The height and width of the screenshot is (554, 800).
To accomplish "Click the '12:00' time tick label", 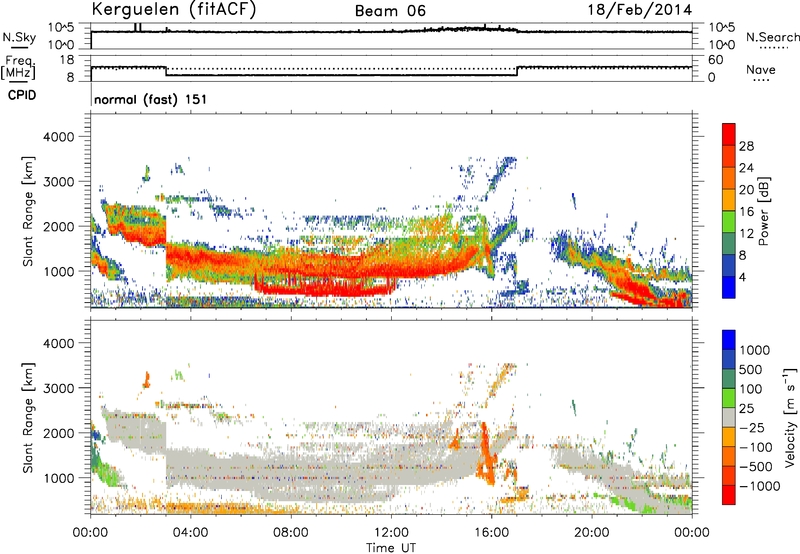I will pos(391,533).
